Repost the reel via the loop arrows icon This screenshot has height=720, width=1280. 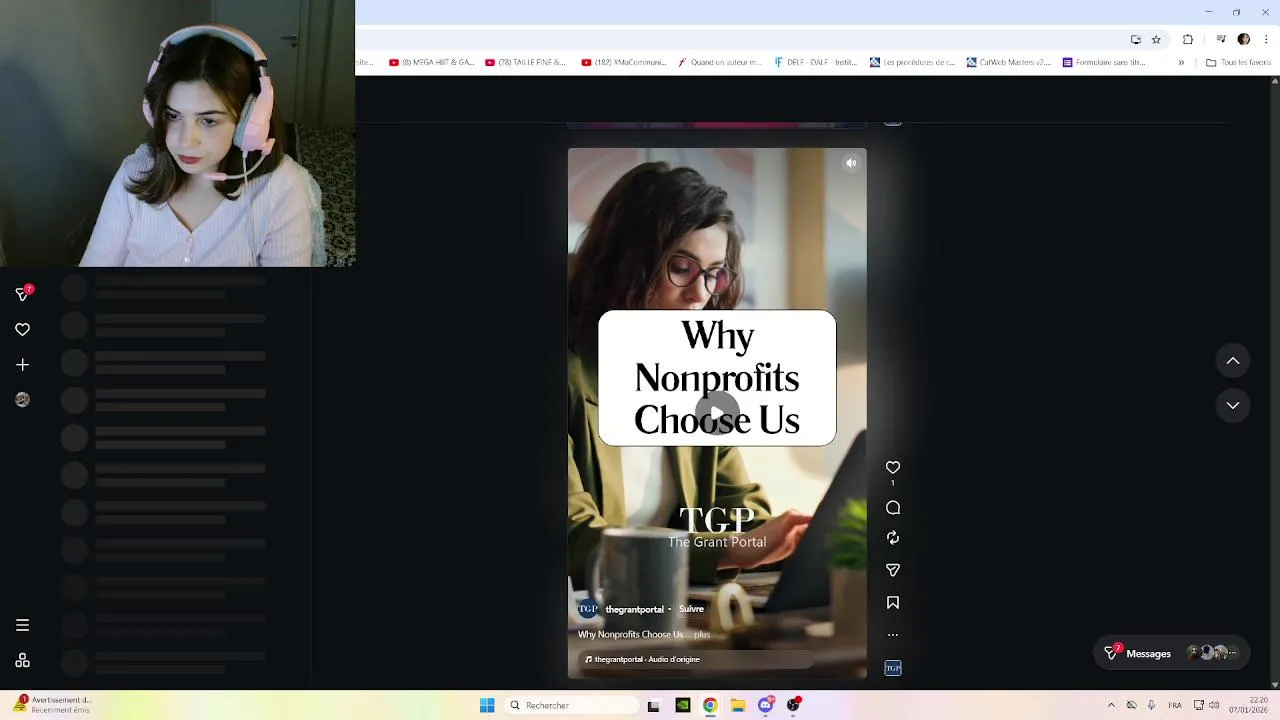pos(893,538)
